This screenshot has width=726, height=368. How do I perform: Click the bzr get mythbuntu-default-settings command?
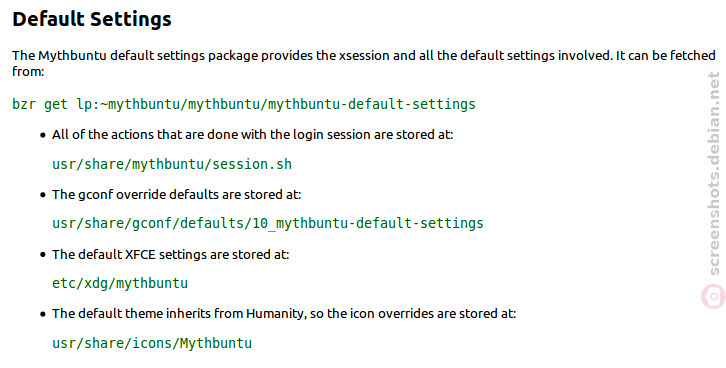point(244,104)
